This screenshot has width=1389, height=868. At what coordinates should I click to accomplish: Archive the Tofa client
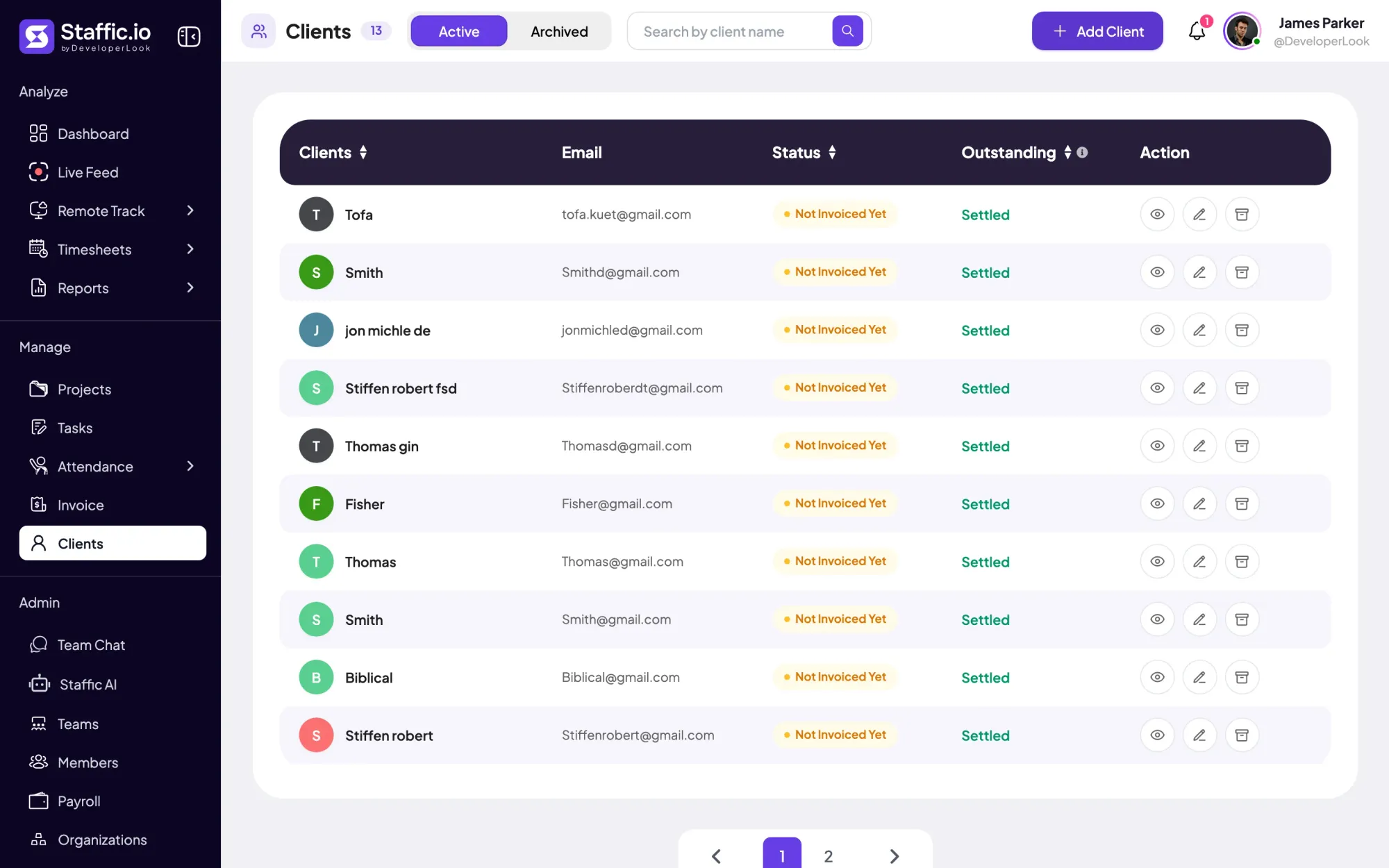pyautogui.click(x=1242, y=215)
